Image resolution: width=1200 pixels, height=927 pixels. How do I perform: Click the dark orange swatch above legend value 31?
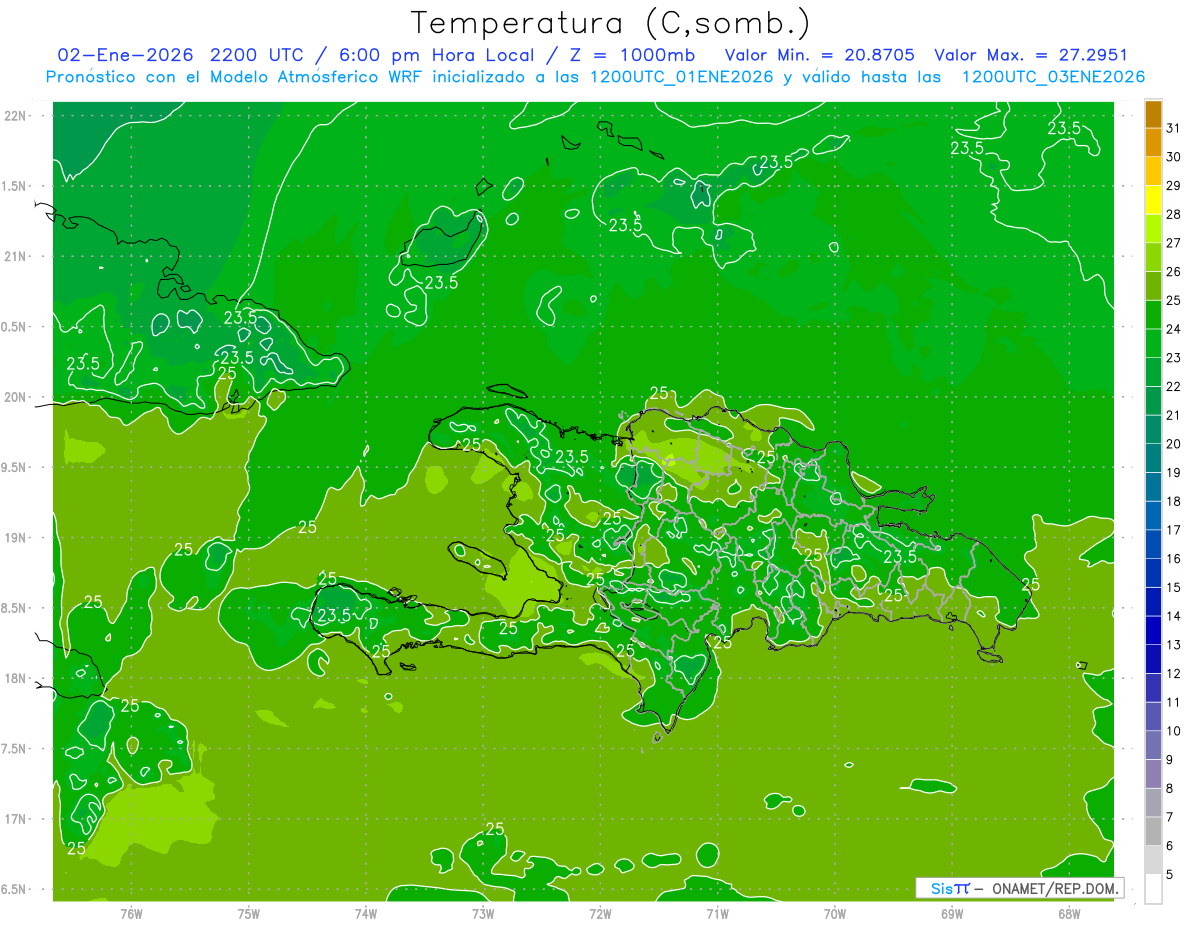click(x=1153, y=115)
